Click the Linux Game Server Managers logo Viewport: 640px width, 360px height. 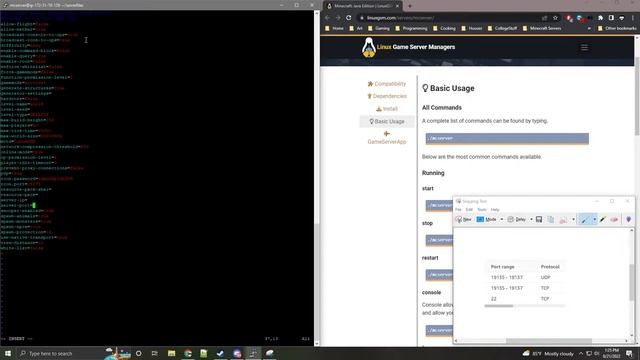click(408, 47)
